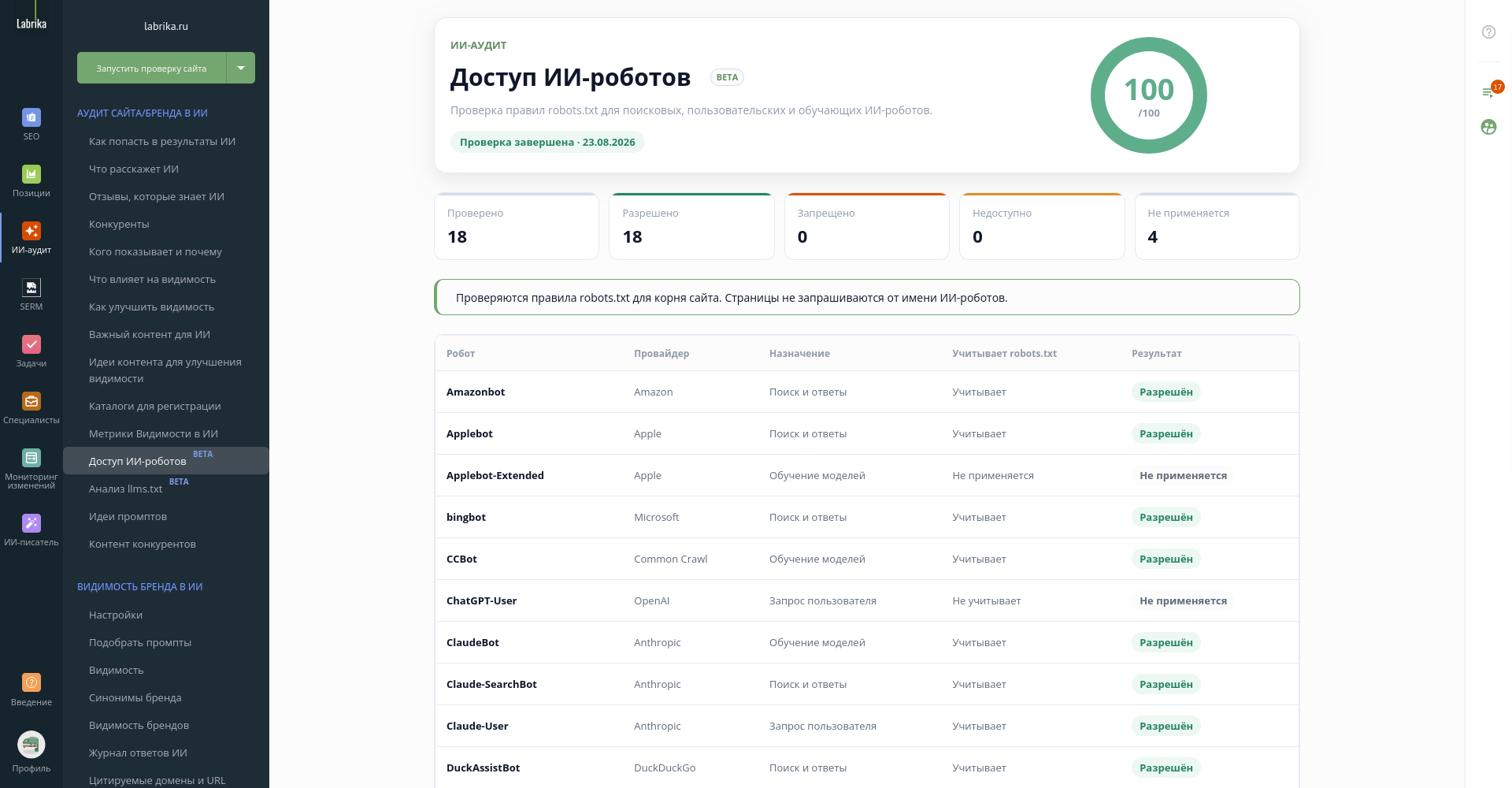Open the ИИ-писатель sidebar icon
Viewport: 1512px width, 788px height.
coord(31,523)
